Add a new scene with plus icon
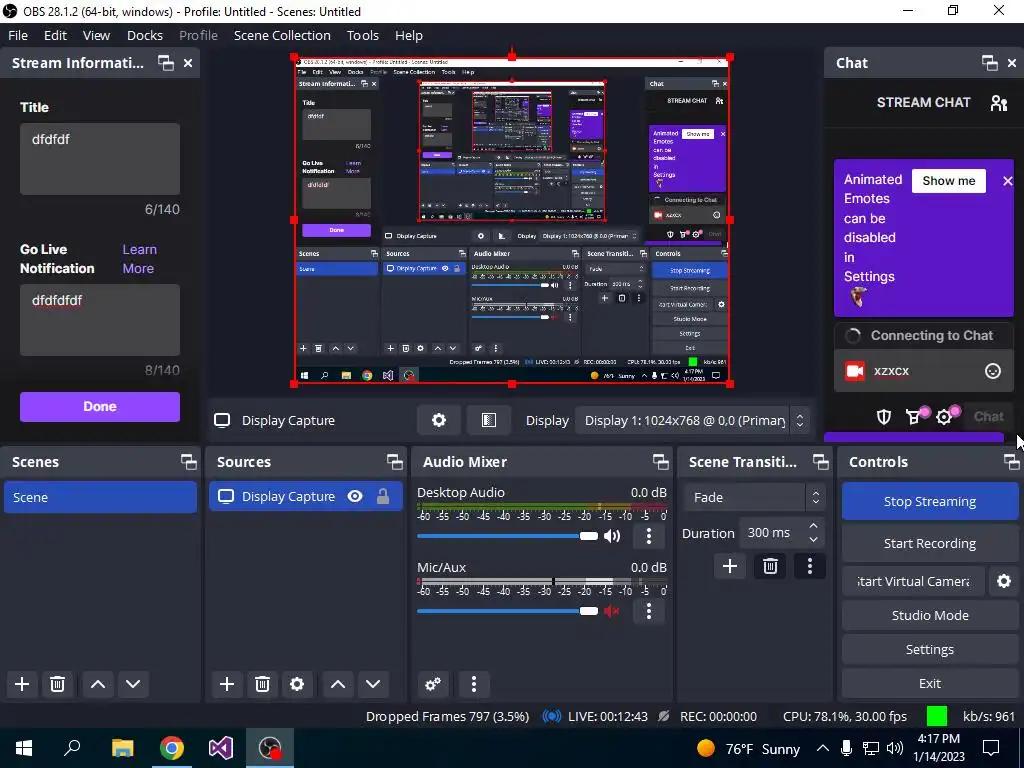Screen dimensions: 1024x768 pos(22,684)
